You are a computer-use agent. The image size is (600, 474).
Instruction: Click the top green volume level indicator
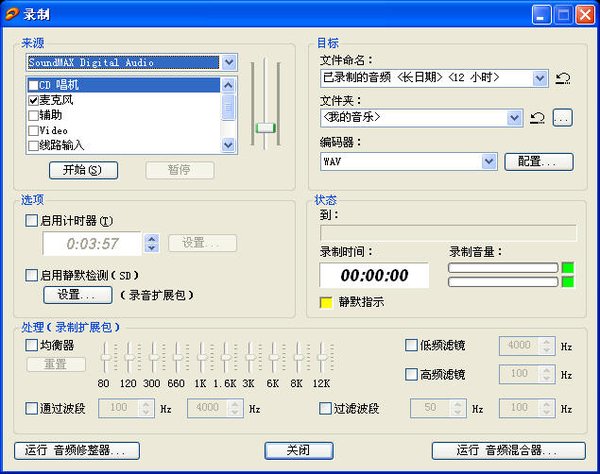(x=568, y=267)
